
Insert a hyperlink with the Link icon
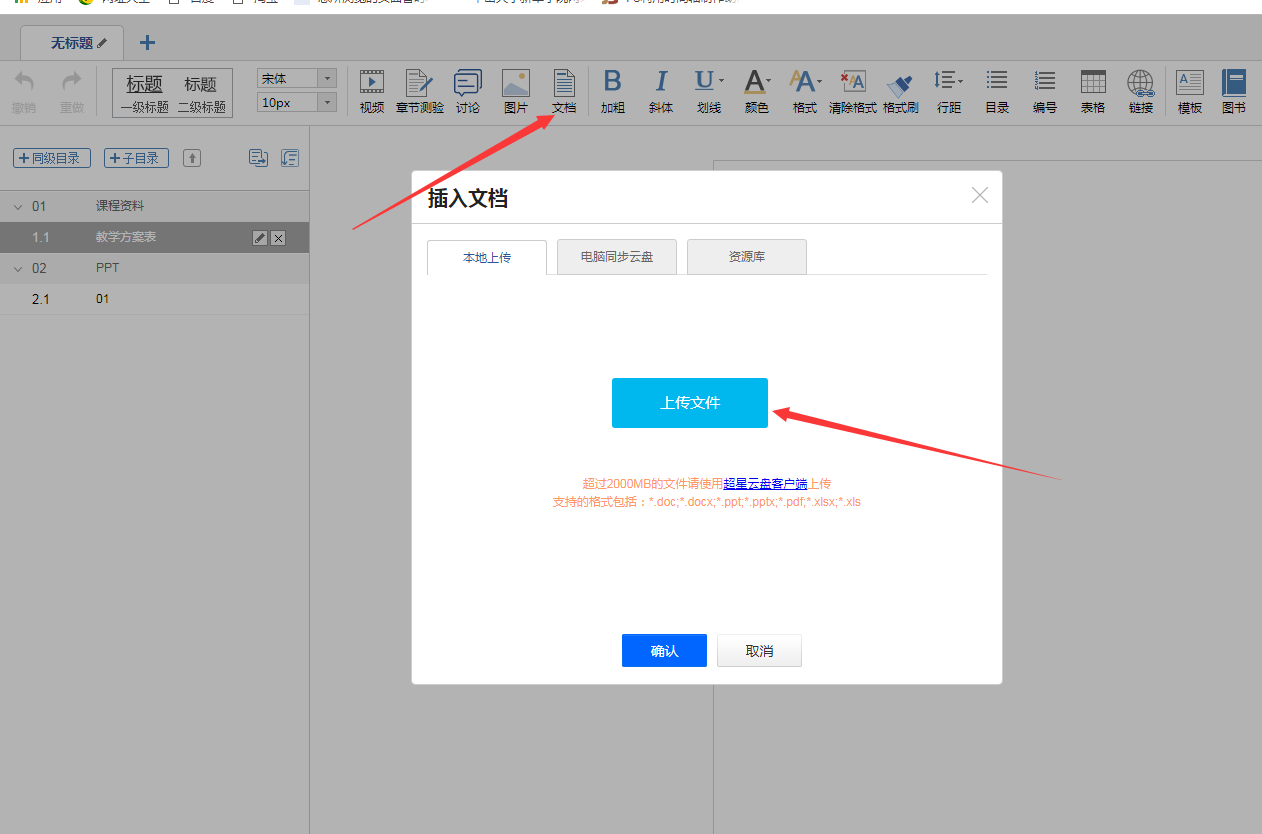click(1141, 91)
